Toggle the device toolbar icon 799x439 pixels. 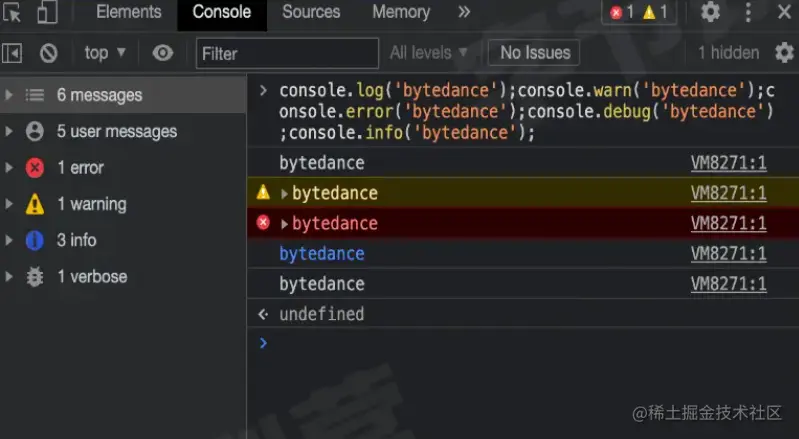[x=47, y=13]
